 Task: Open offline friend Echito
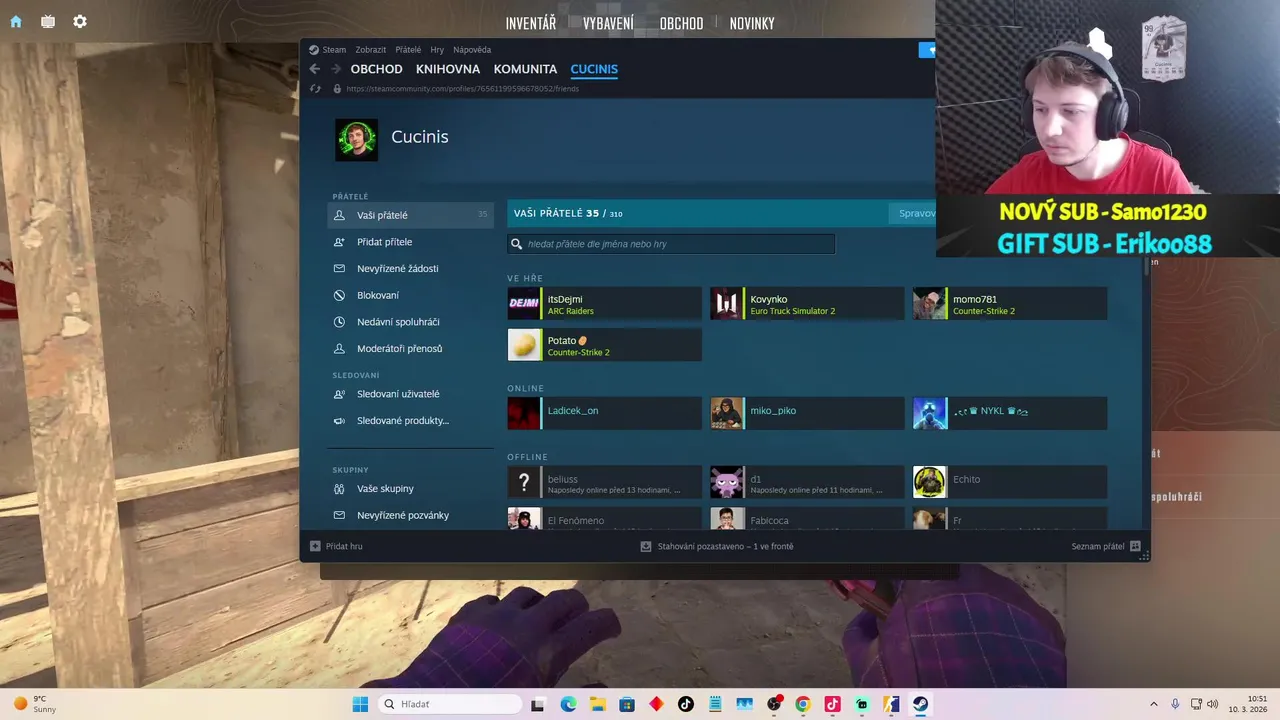[1010, 482]
